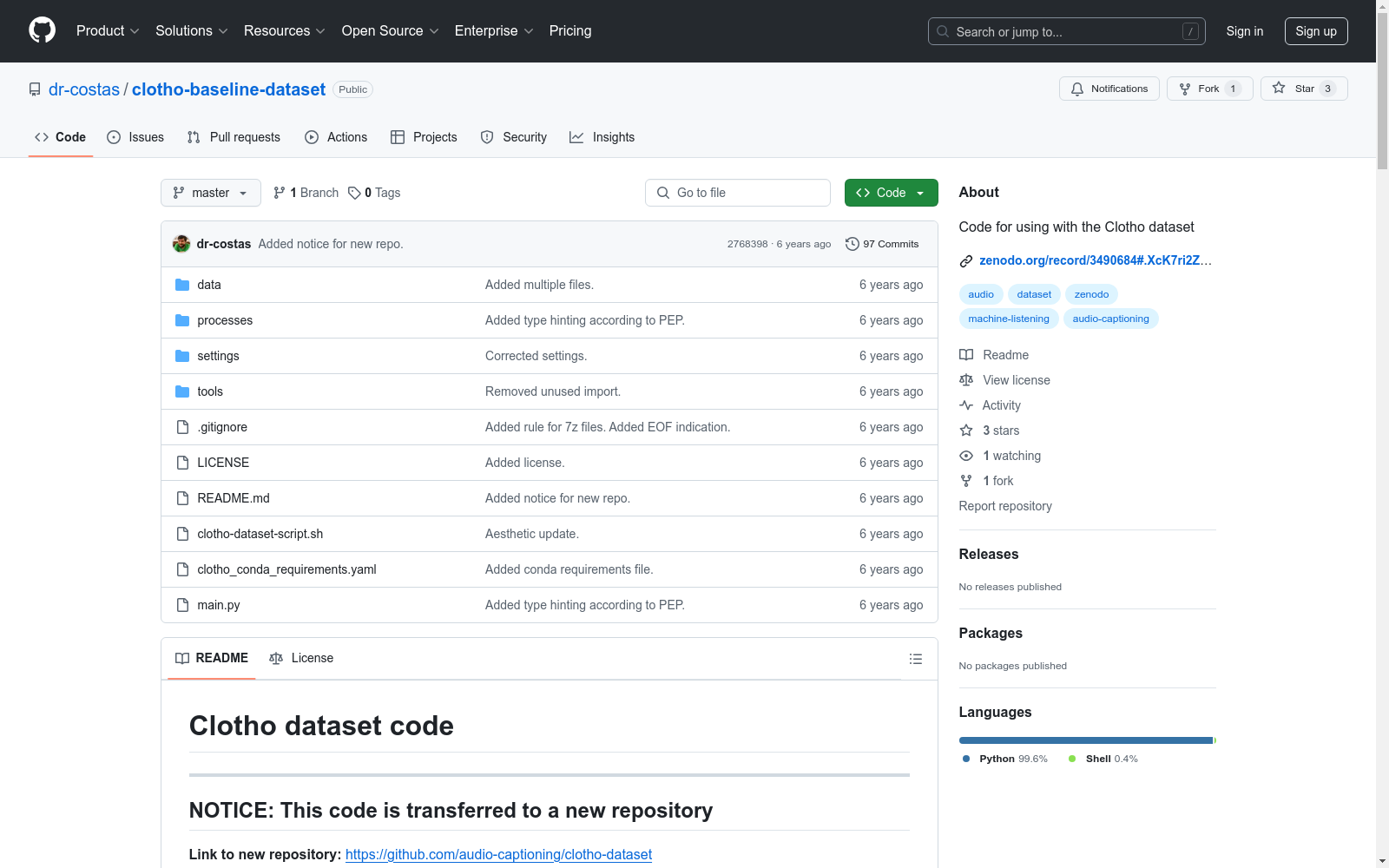Image resolution: width=1389 pixels, height=868 pixels.
Task: Click the zenodo topic tag
Action: (x=1091, y=294)
